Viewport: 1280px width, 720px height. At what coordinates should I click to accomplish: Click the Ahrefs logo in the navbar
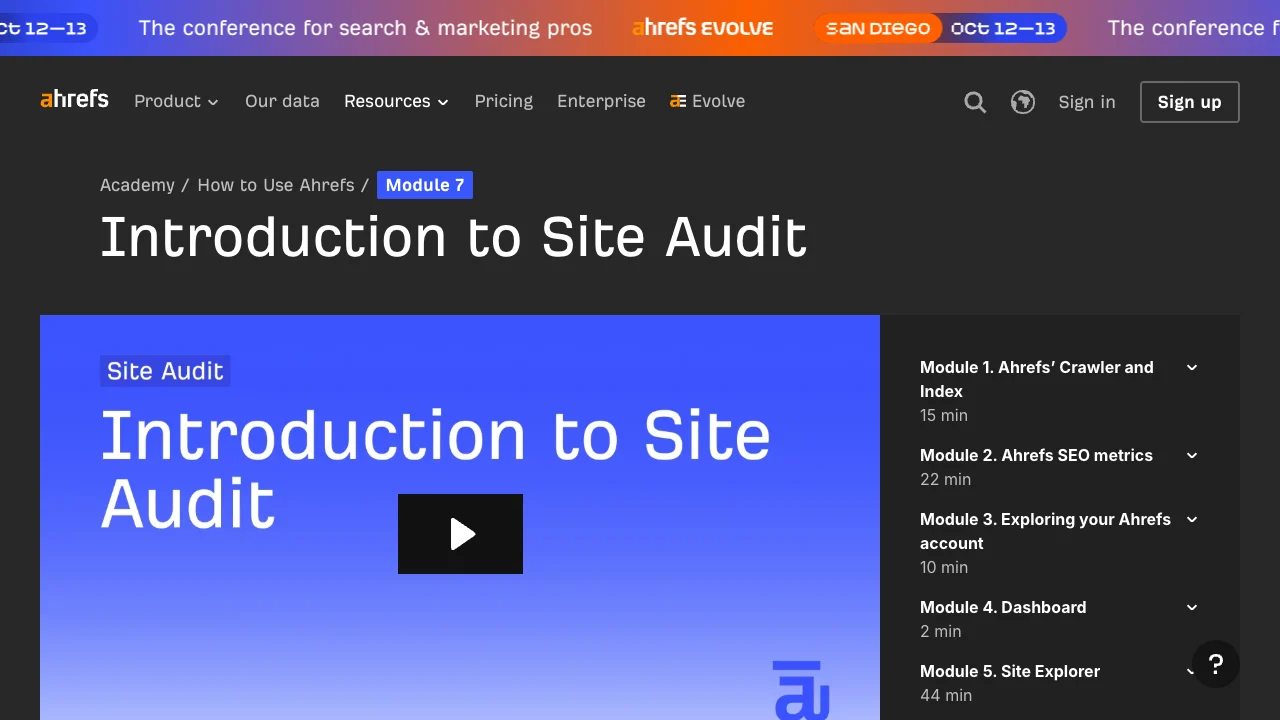(74, 100)
